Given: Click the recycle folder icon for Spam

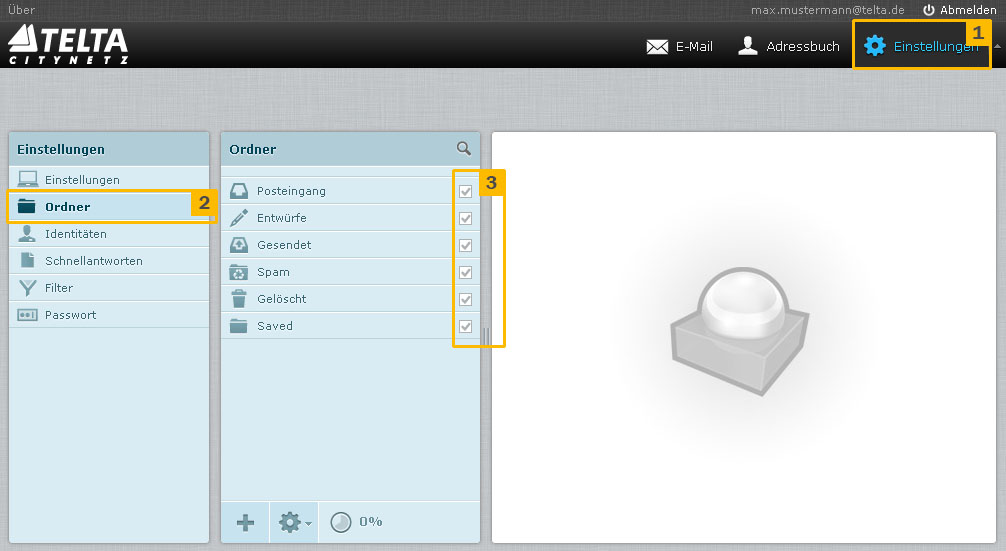Looking at the screenshot, I should click(x=239, y=272).
